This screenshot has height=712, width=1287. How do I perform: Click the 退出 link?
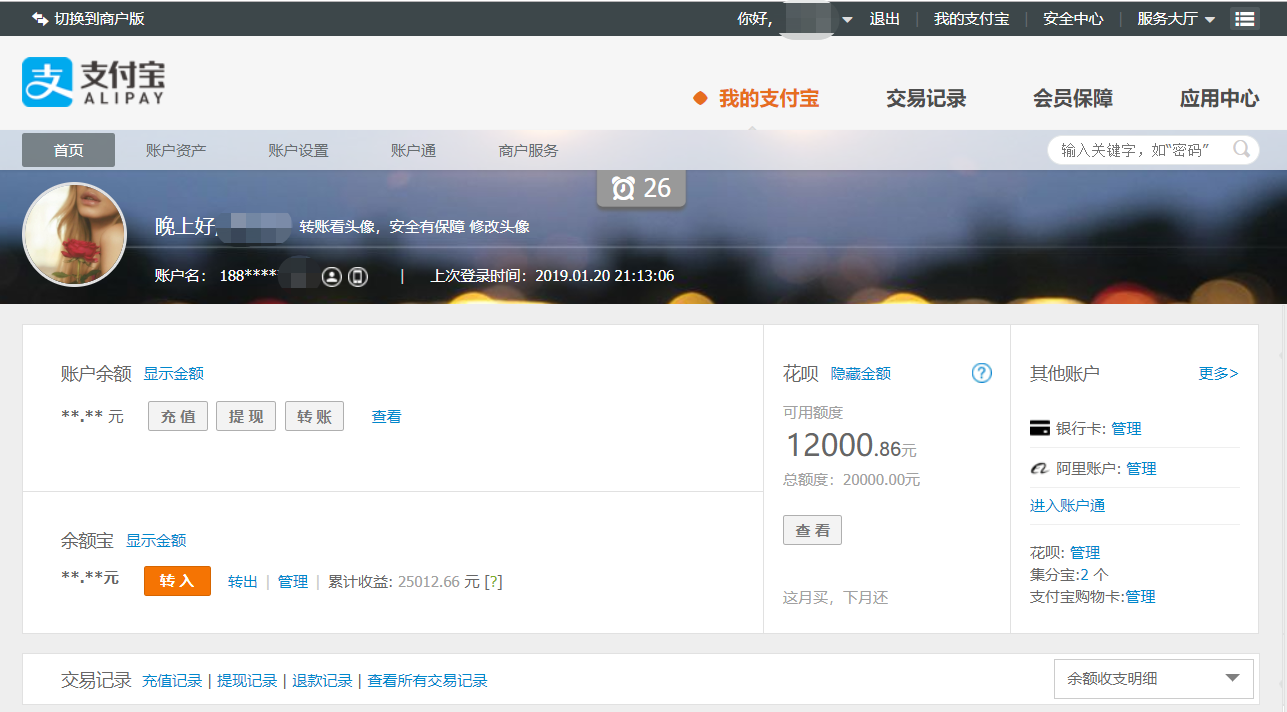pos(885,19)
